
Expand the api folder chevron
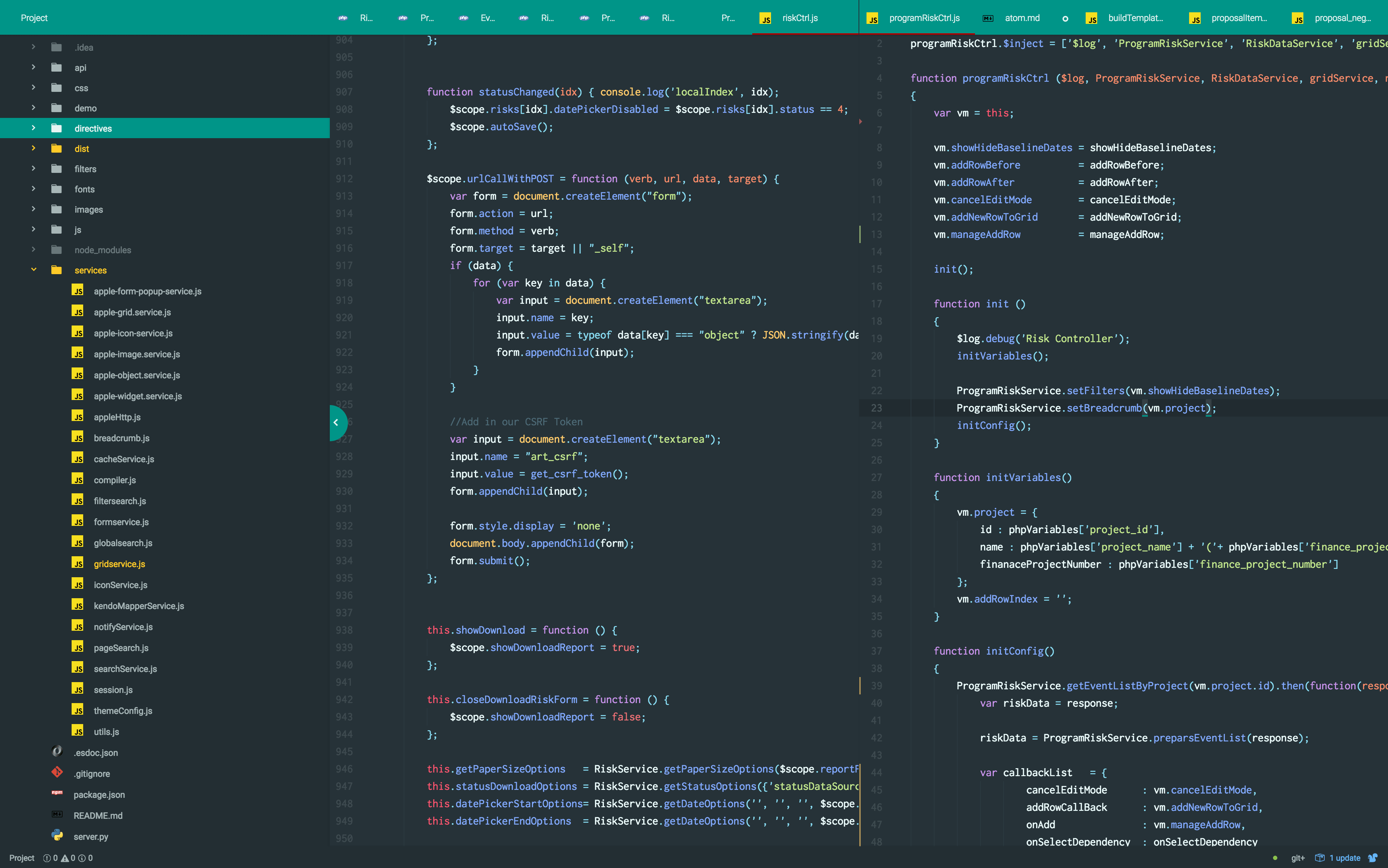click(x=33, y=67)
